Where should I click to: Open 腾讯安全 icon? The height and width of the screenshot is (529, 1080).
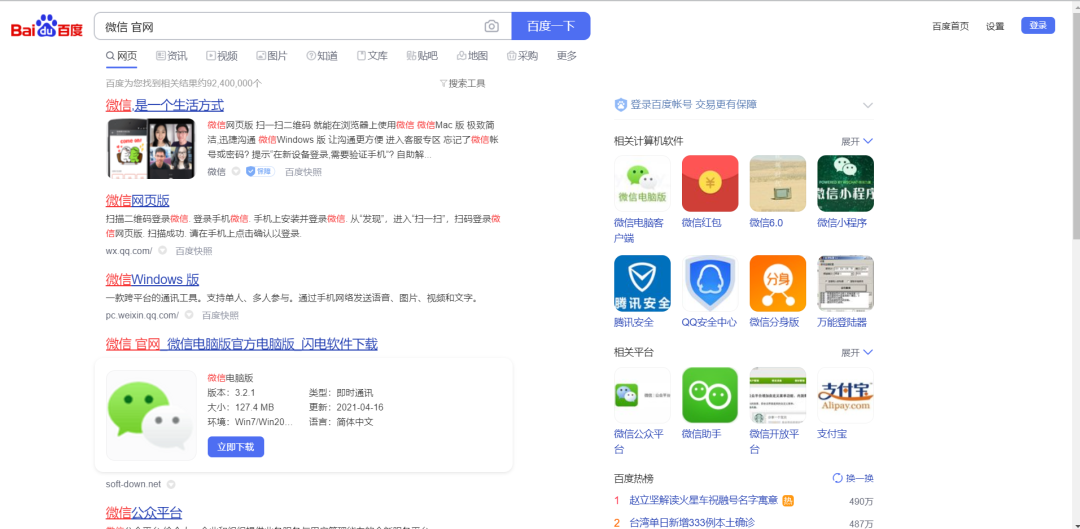[642, 284]
